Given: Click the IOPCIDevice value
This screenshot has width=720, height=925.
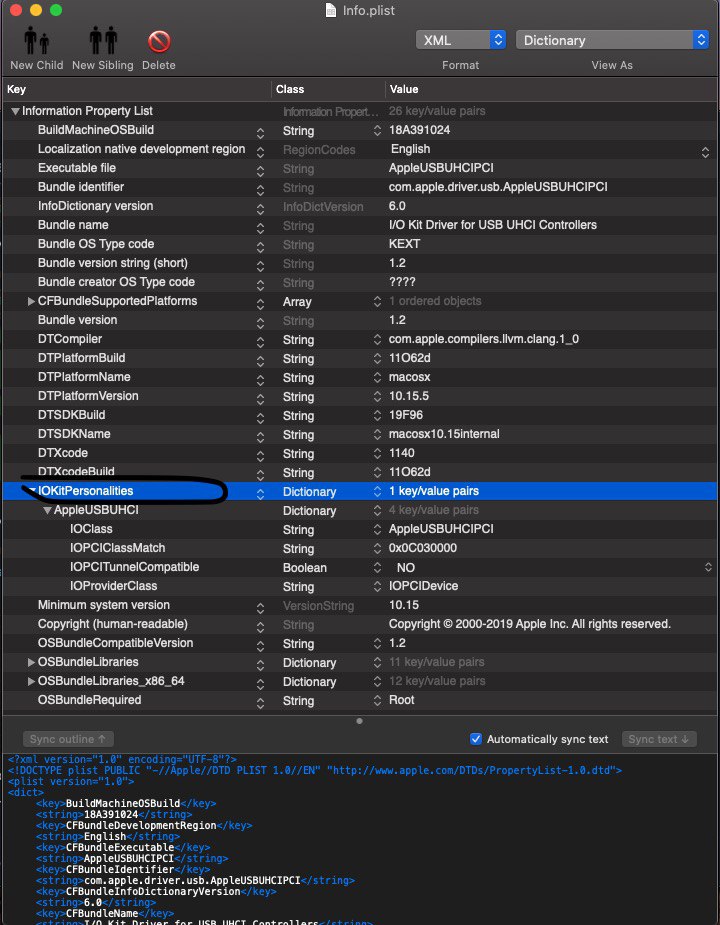Looking at the screenshot, I should pos(423,586).
